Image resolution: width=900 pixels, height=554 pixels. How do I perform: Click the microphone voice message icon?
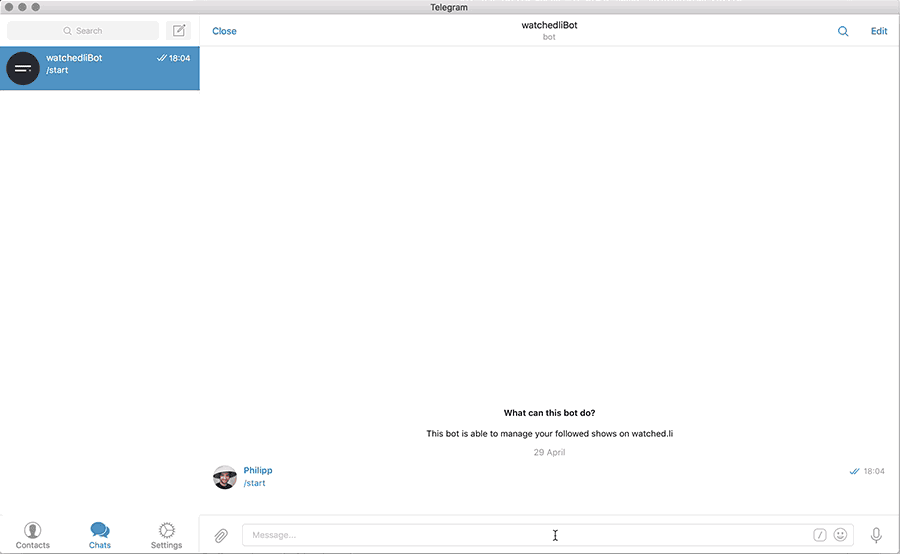[876, 535]
